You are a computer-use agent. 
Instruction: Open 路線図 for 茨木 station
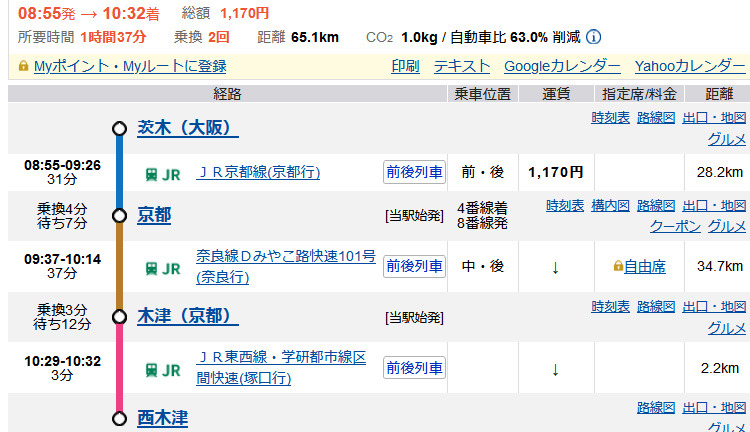[656, 117]
